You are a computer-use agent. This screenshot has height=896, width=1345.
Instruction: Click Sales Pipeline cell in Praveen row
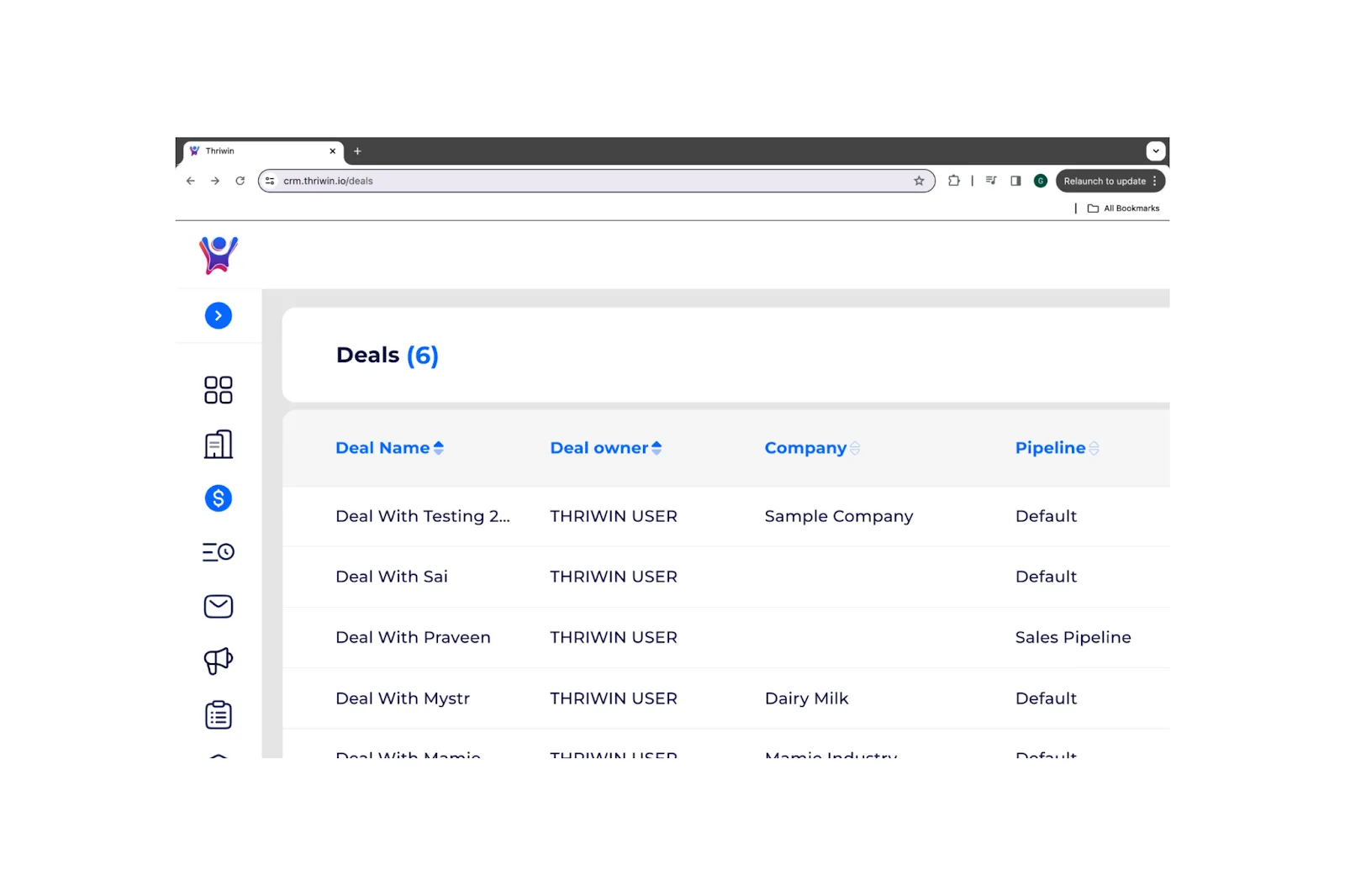point(1073,637)
